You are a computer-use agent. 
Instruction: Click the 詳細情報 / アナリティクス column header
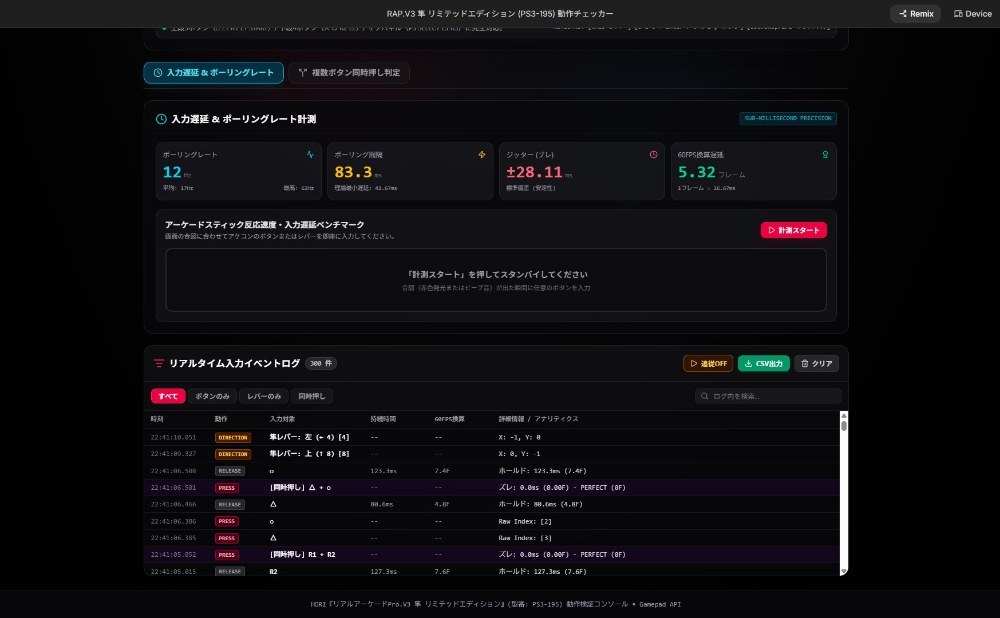(538, 419)
